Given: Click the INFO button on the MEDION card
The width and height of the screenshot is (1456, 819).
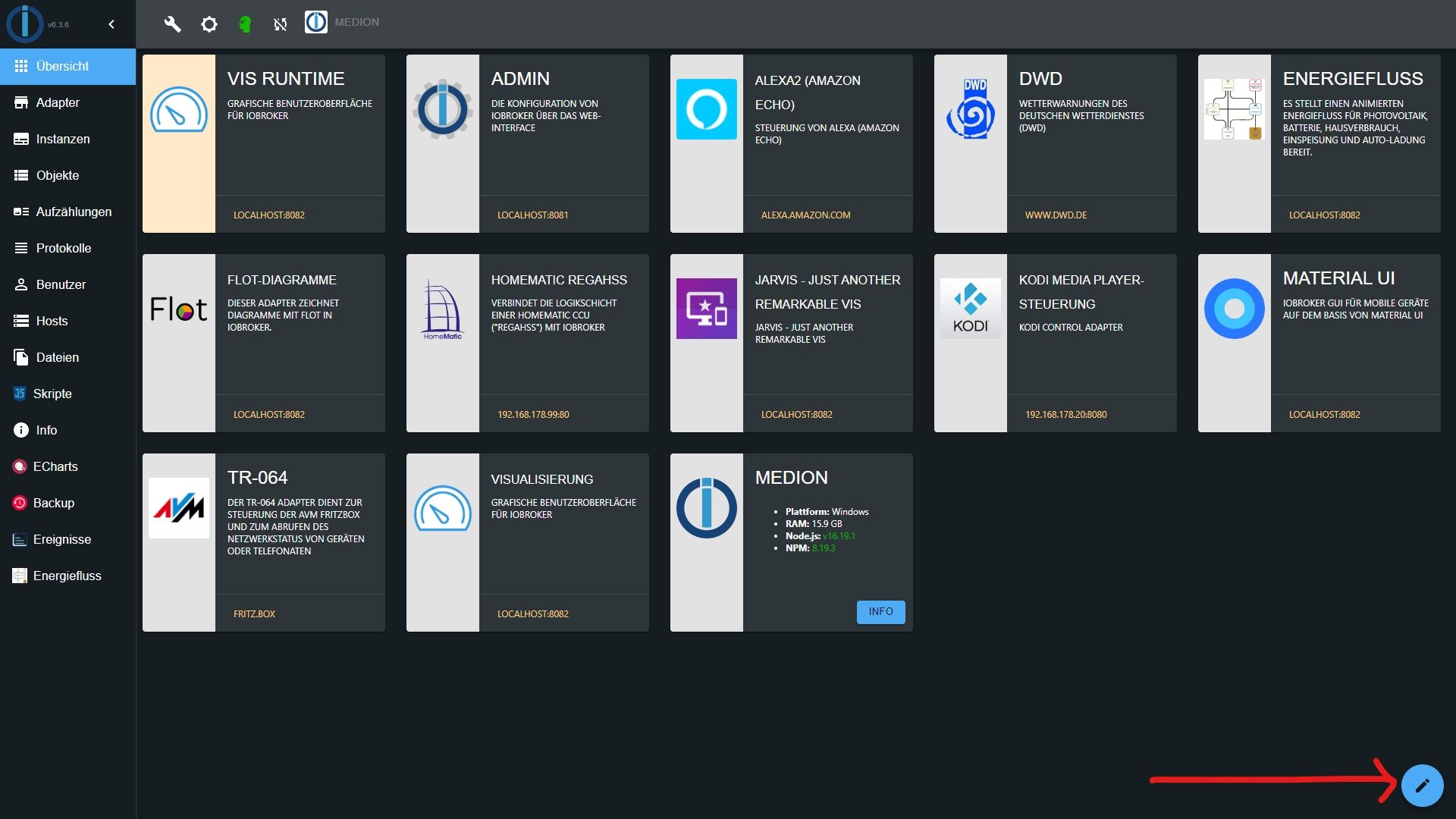Looking at the screenshot, I should pyautogui.click(x=880, y=612).
